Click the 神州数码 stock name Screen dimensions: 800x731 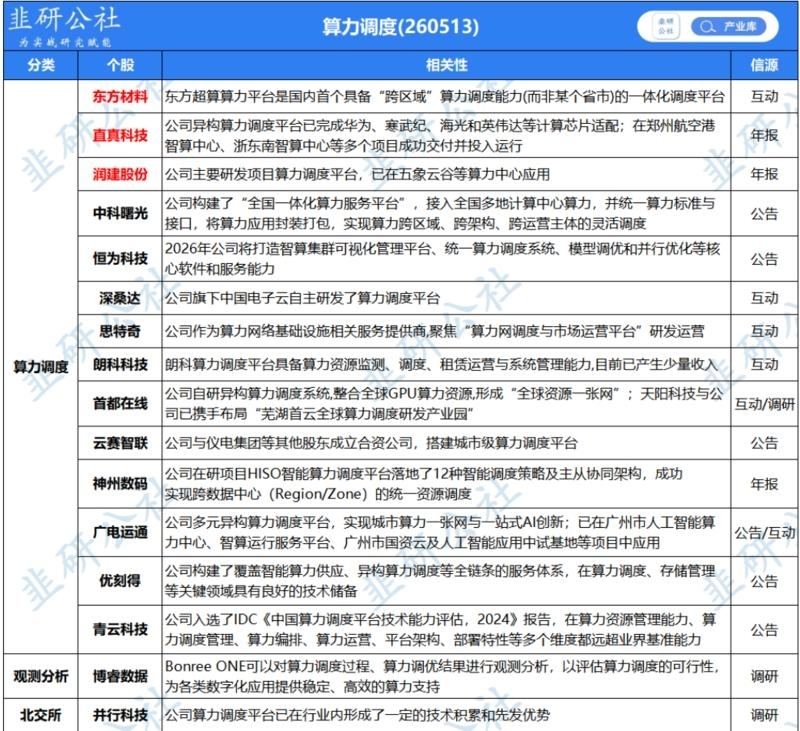(120, 483)
